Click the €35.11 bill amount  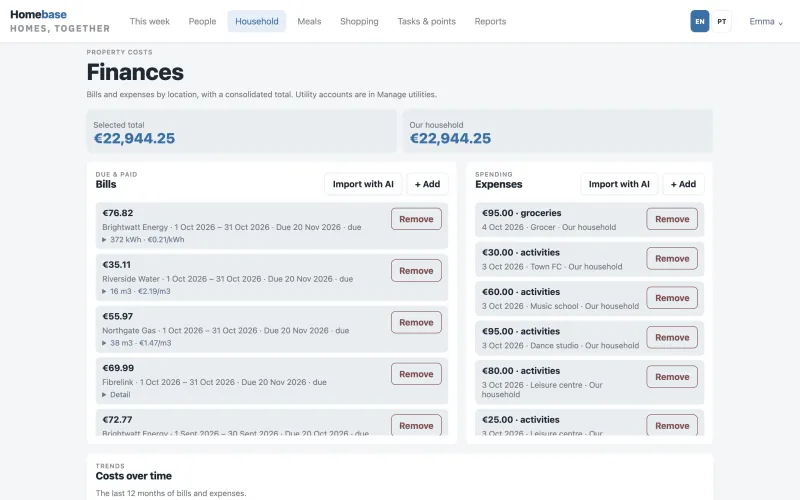pos(116,265)
